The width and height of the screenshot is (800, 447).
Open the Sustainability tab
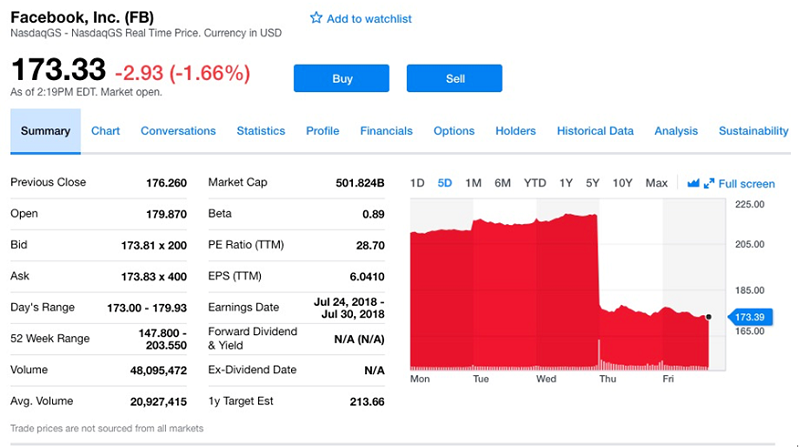(754, 131)
